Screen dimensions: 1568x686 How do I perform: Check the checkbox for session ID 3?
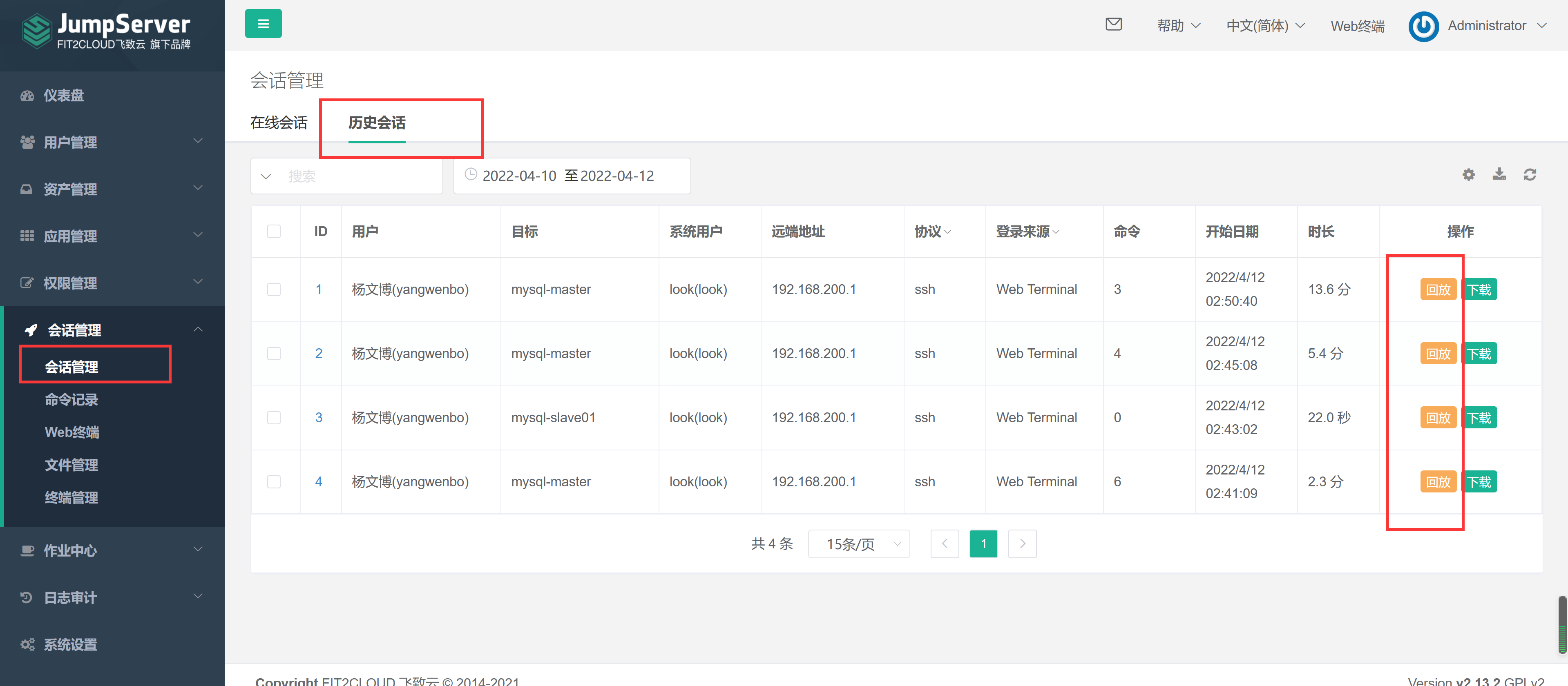tap(274, 418)
